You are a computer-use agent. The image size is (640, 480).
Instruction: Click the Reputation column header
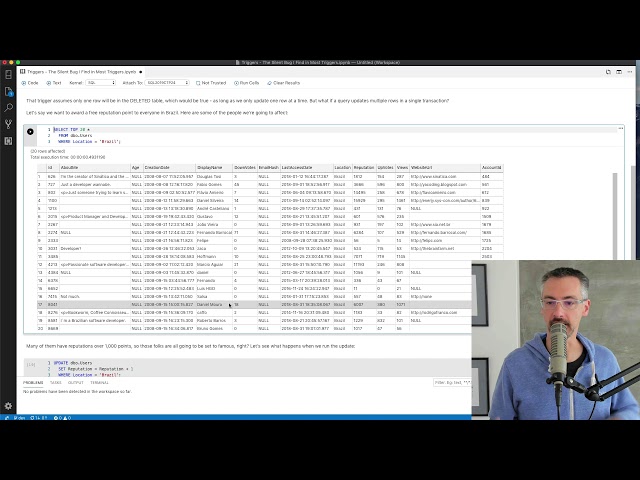tap(364, 168)
